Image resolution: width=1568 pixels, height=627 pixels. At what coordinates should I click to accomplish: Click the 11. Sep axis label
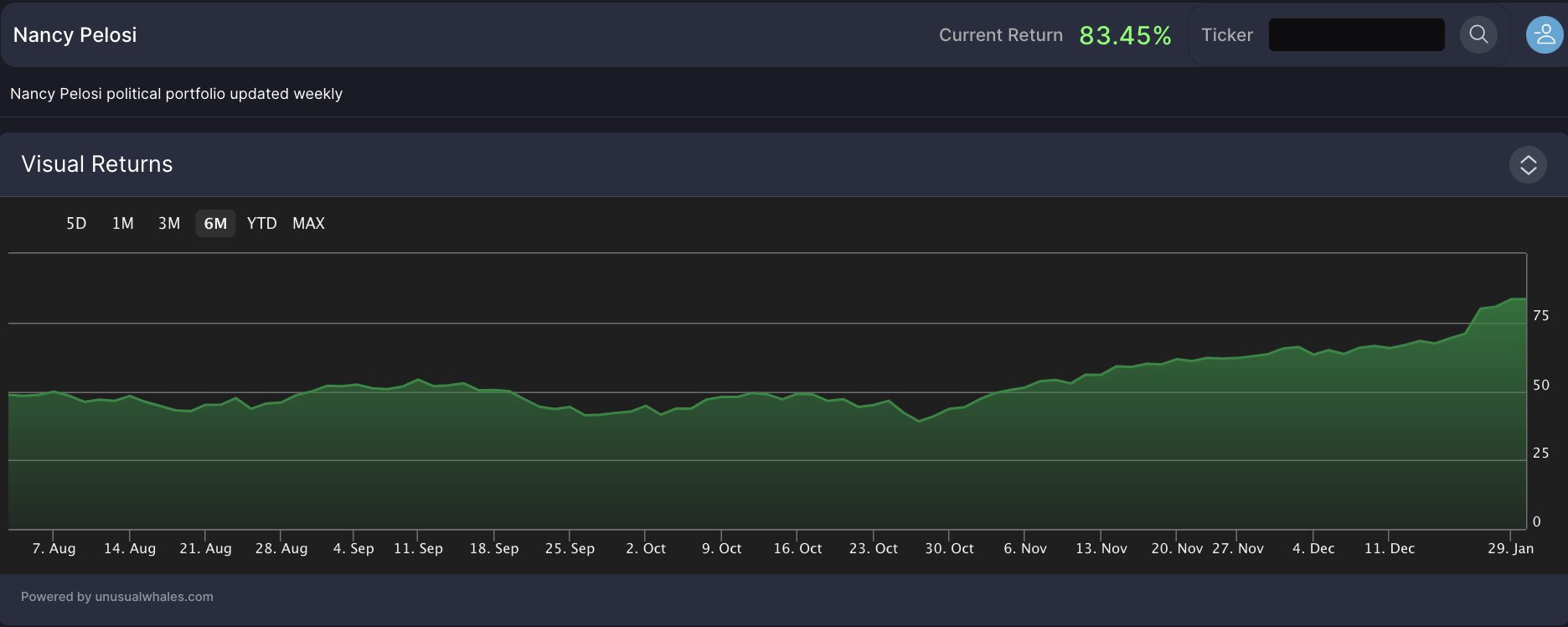pos(418,548)
